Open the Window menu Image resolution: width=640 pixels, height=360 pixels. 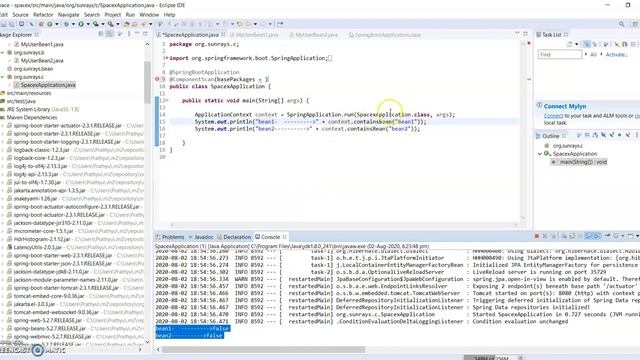pos(149,15)
